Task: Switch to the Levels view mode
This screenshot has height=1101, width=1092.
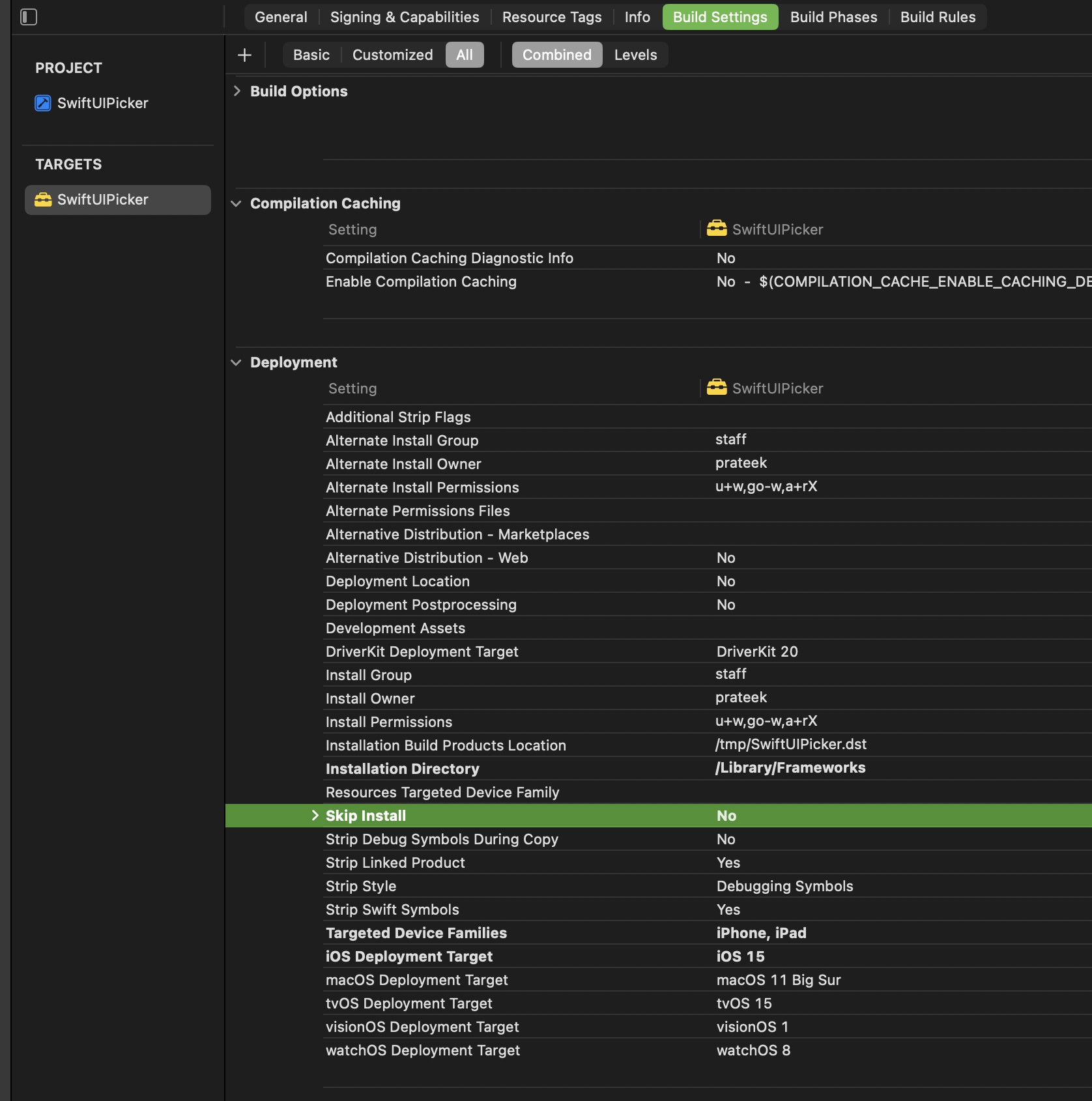Action: point(635,55)
